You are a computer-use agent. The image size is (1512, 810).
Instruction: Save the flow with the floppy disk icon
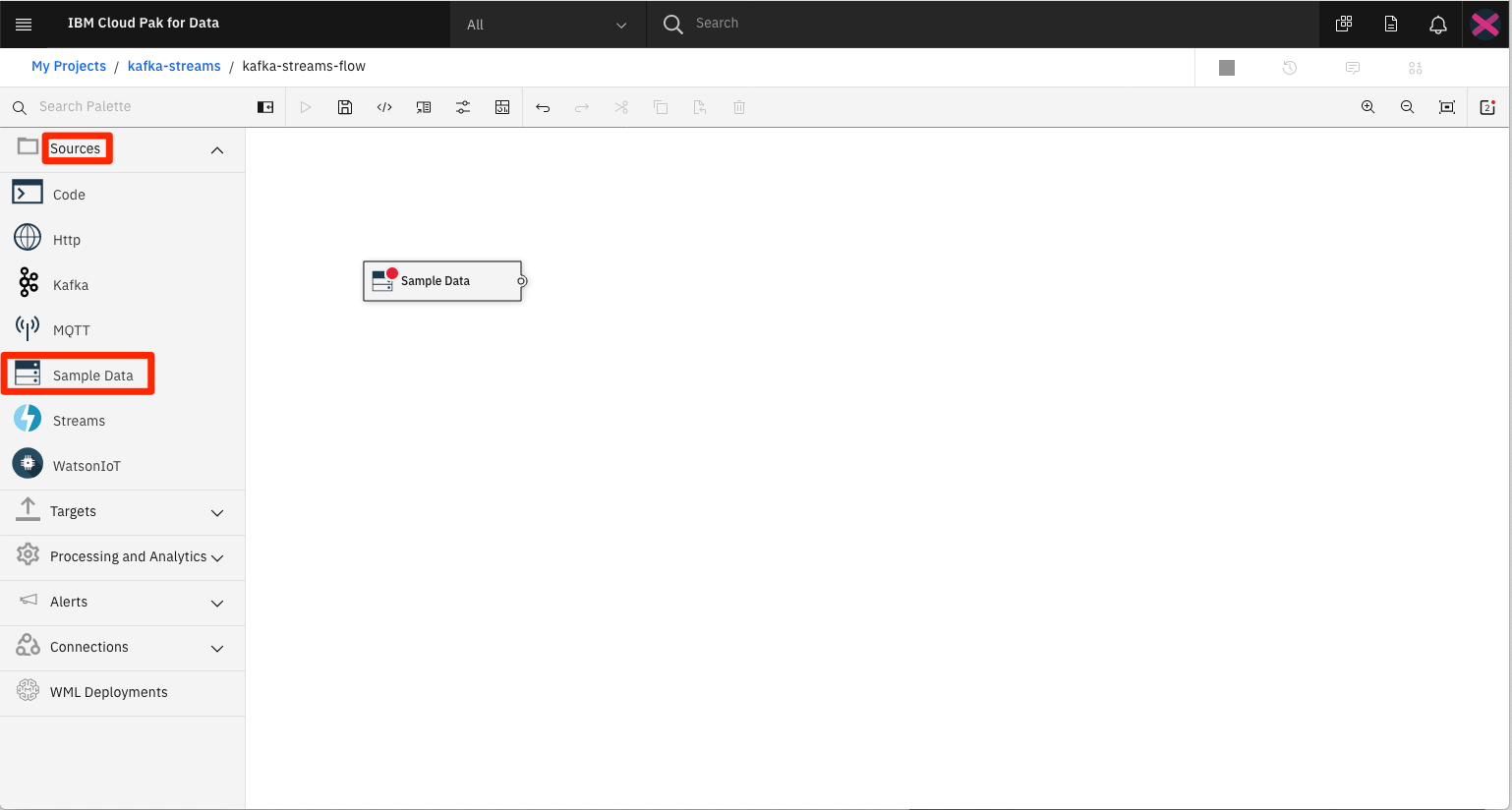345,107
